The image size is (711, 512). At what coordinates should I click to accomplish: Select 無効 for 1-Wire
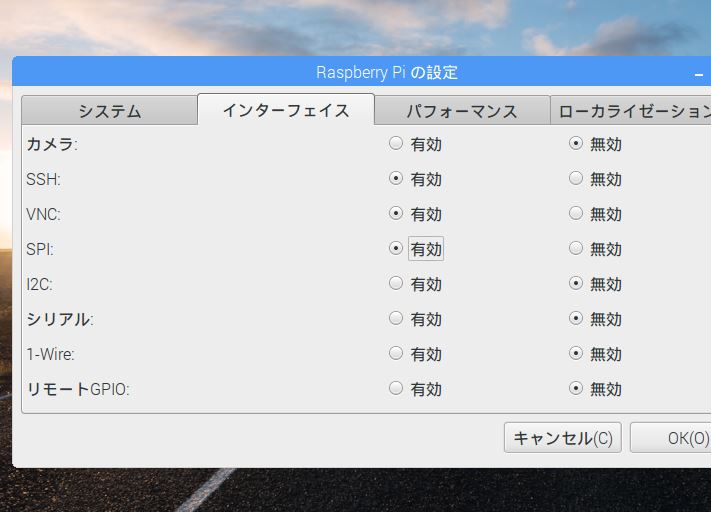[576, 354]
